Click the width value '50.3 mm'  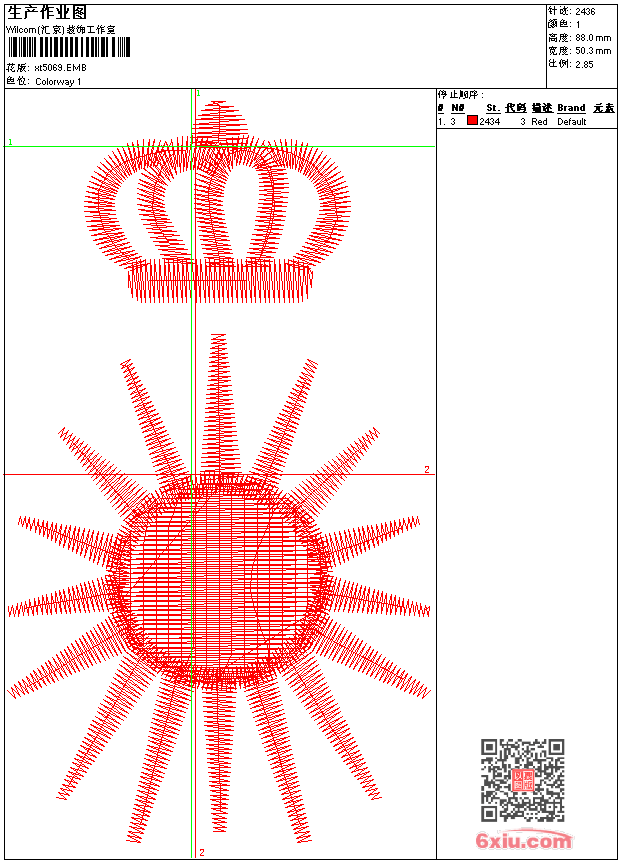coord(593,51)
